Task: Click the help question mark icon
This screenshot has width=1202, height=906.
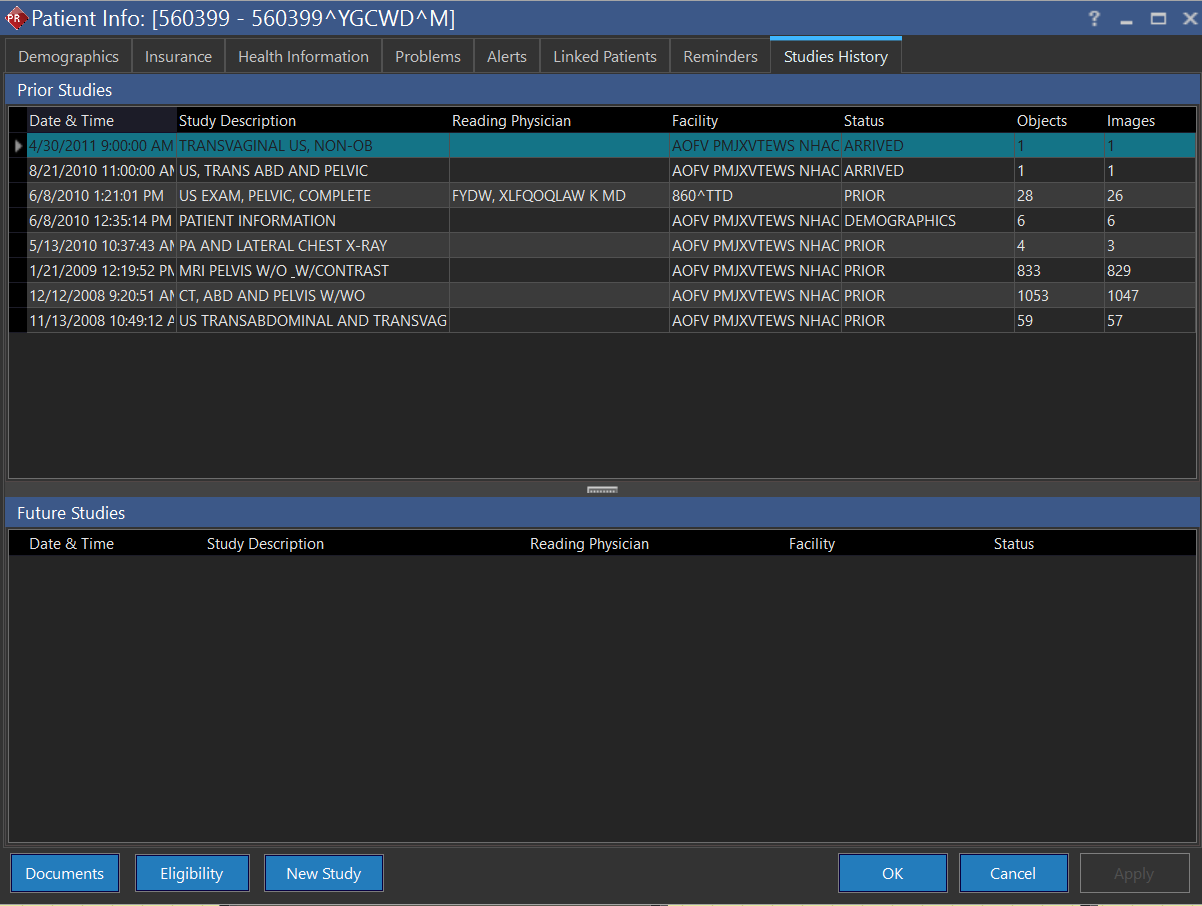Action: (x=1095, y=18)
